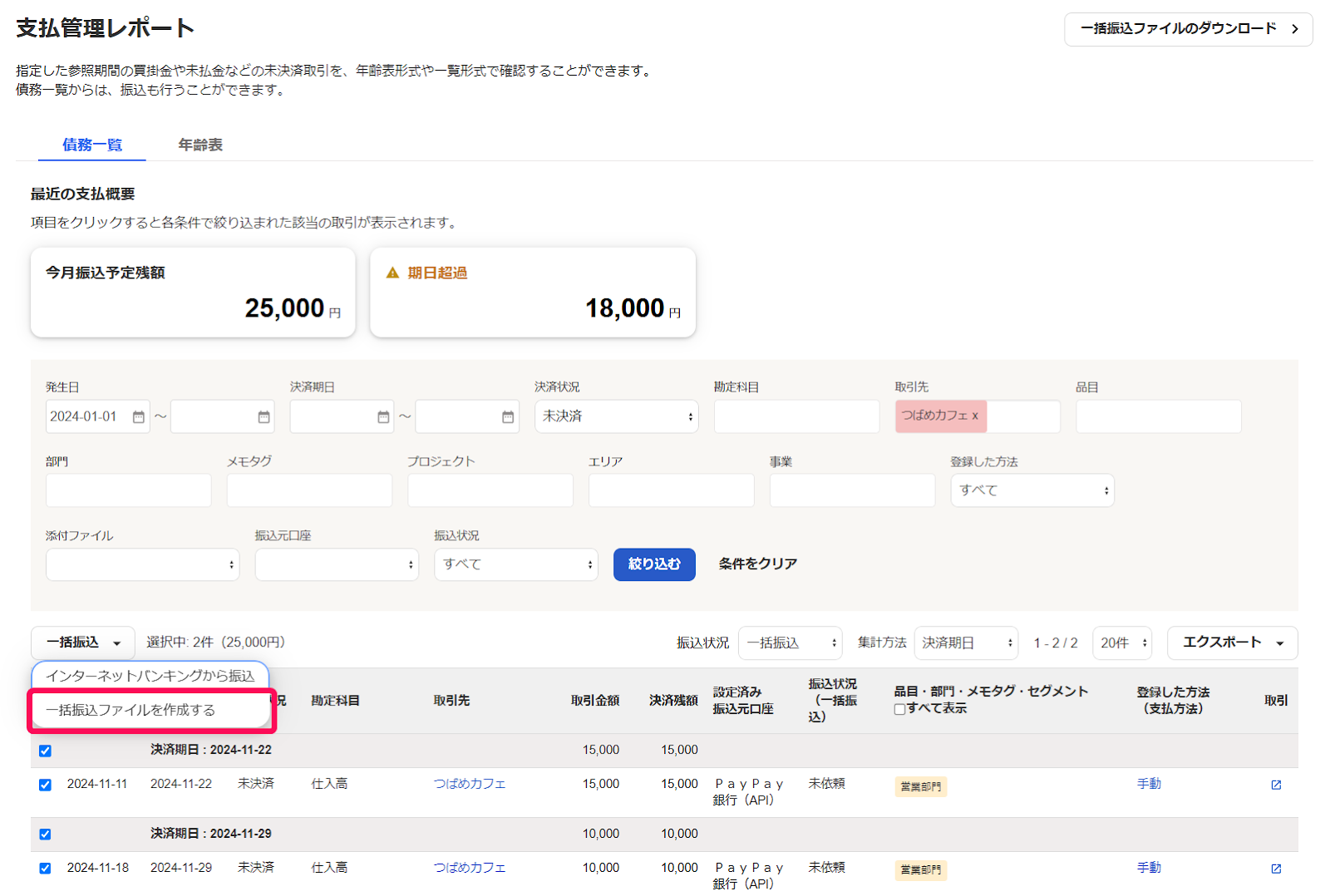Screen dimensions: 1330x896
Task: Switch to the 年齢表 tab
Action: [200, 145]
